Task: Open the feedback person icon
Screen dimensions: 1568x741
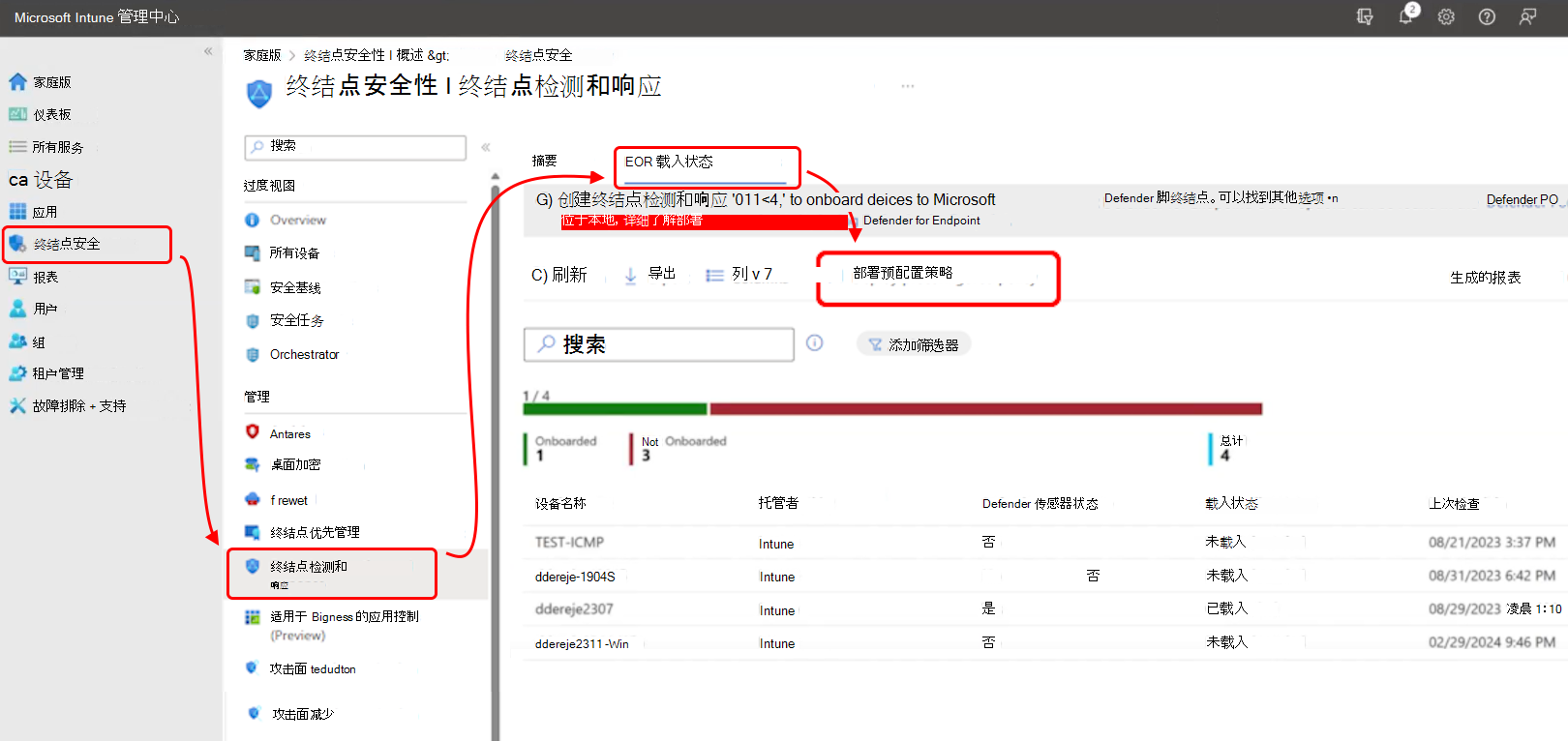Action: pos(1527,16)
